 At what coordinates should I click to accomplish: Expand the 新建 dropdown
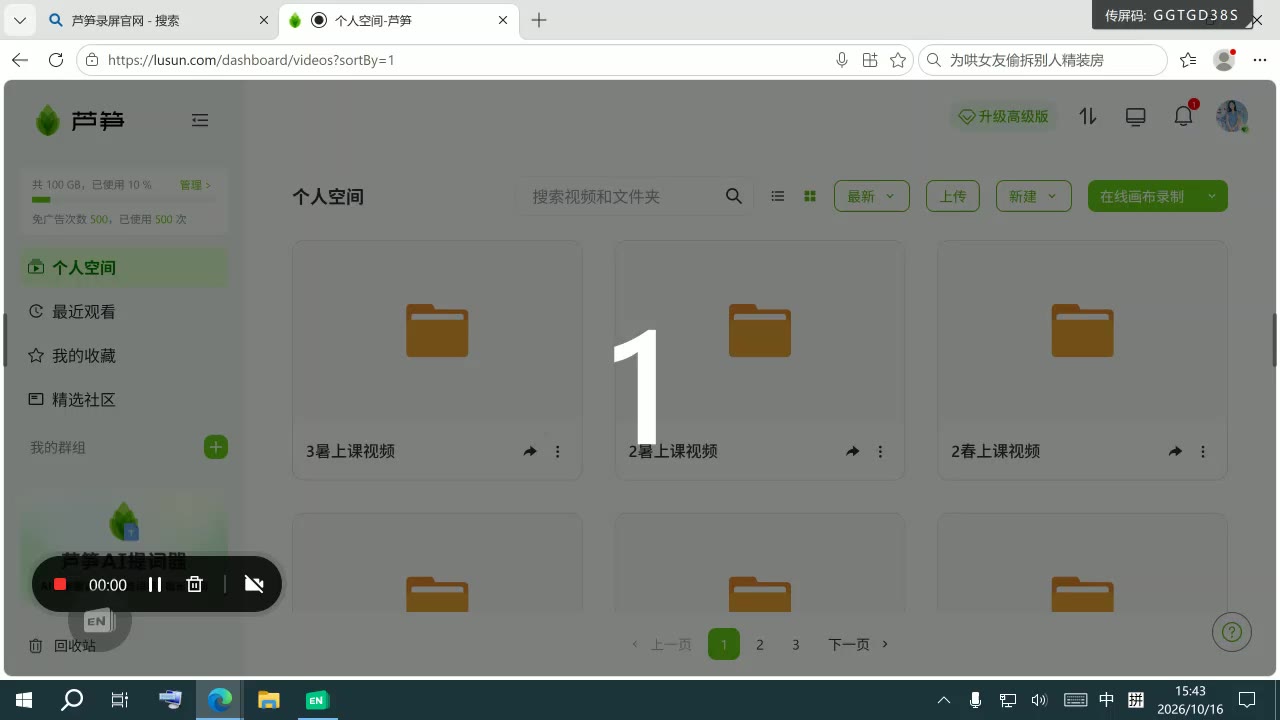(x=1034, y=196)
